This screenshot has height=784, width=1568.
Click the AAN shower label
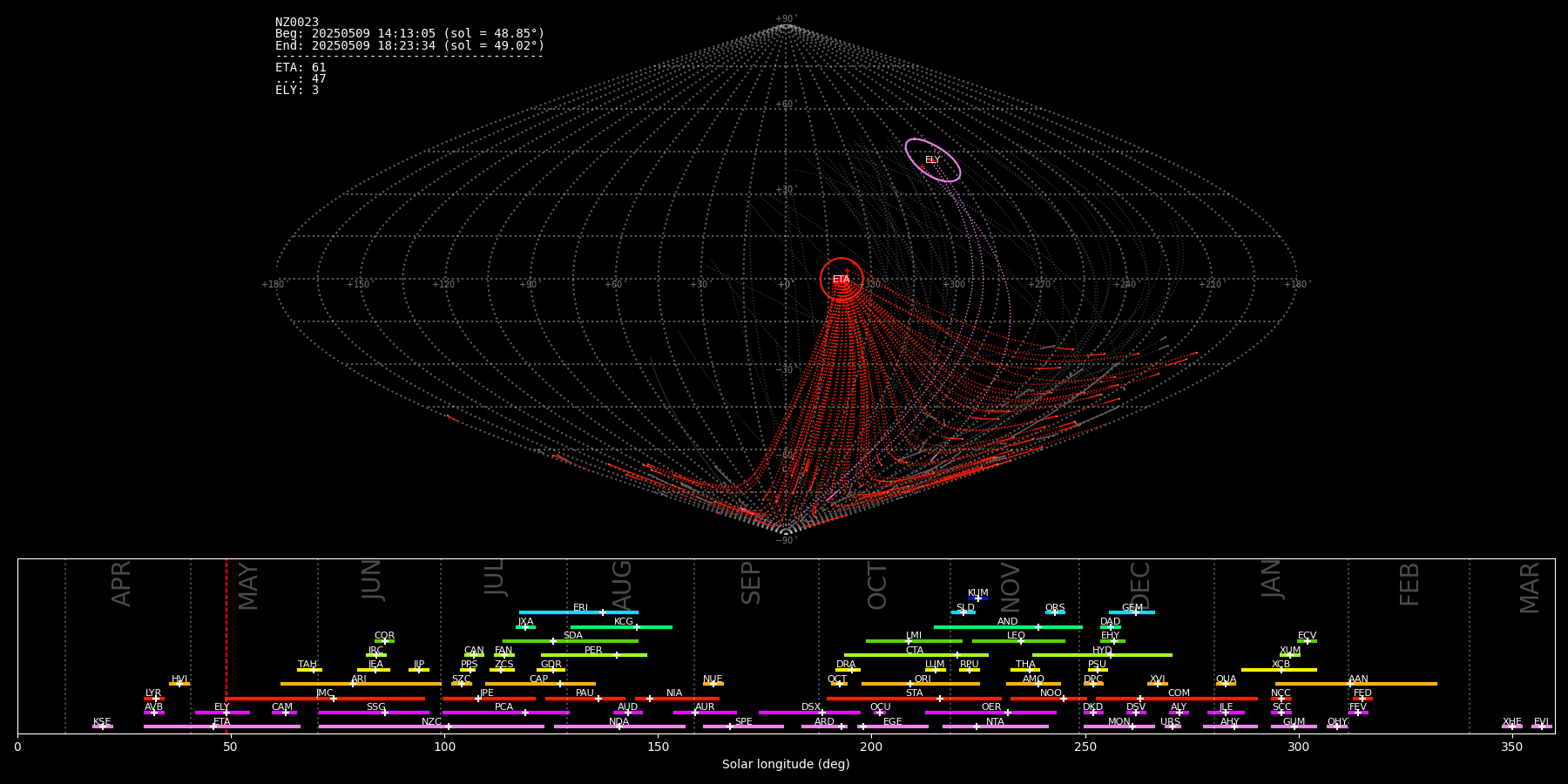(x=1358, y=679)
